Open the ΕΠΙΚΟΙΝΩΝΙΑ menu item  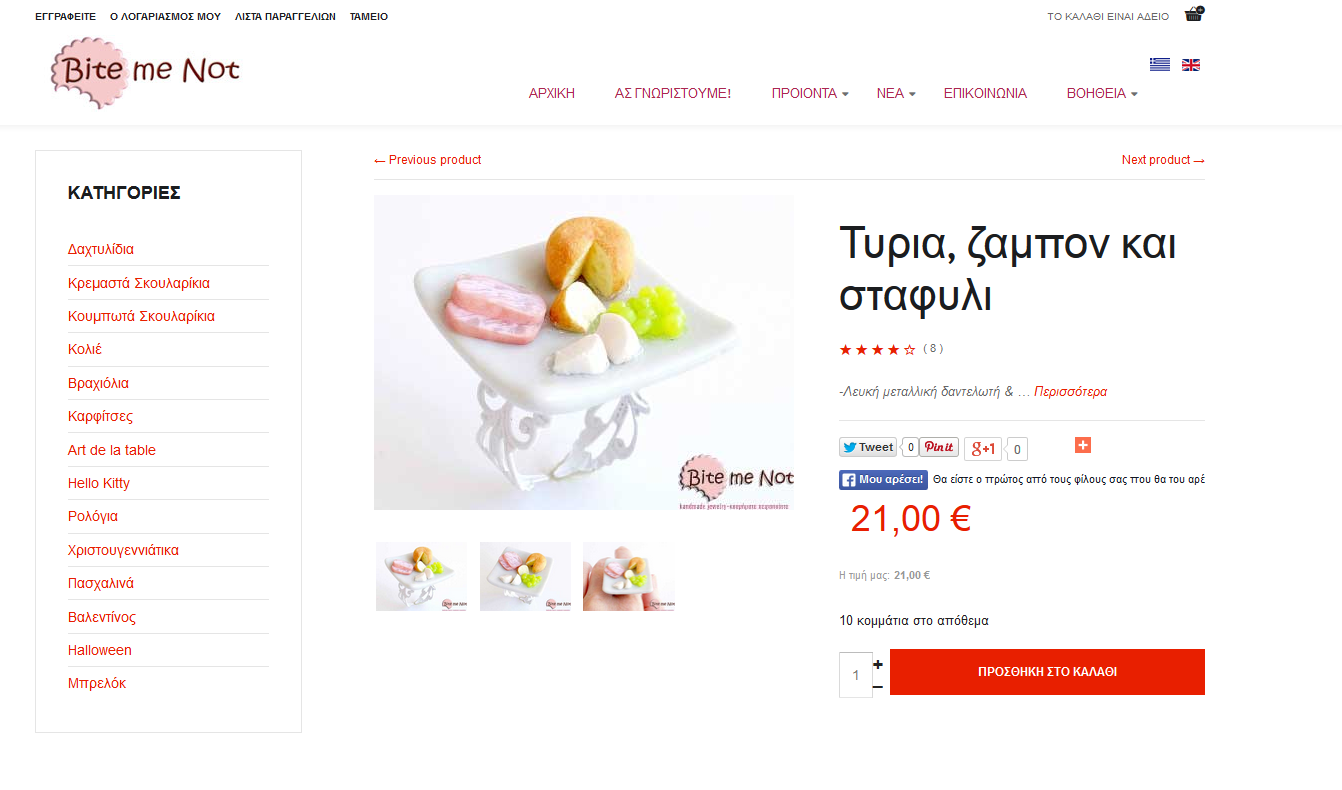[x=985, y=93]
